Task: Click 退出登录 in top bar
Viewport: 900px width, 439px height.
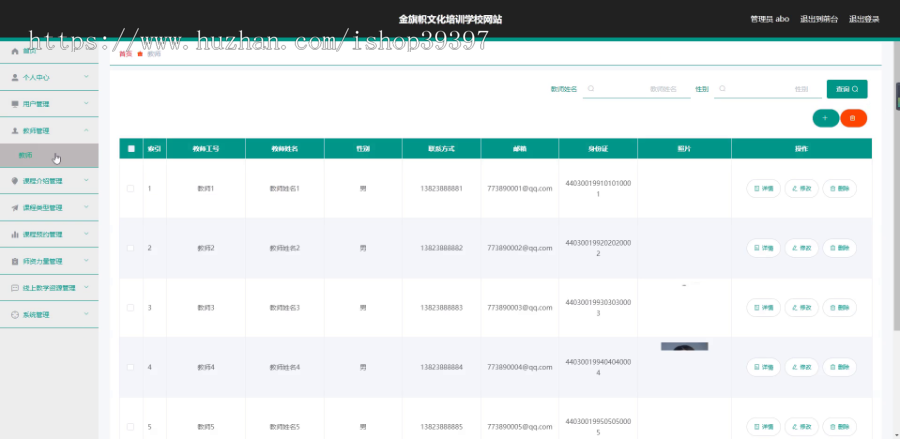Action: point(864,19)
